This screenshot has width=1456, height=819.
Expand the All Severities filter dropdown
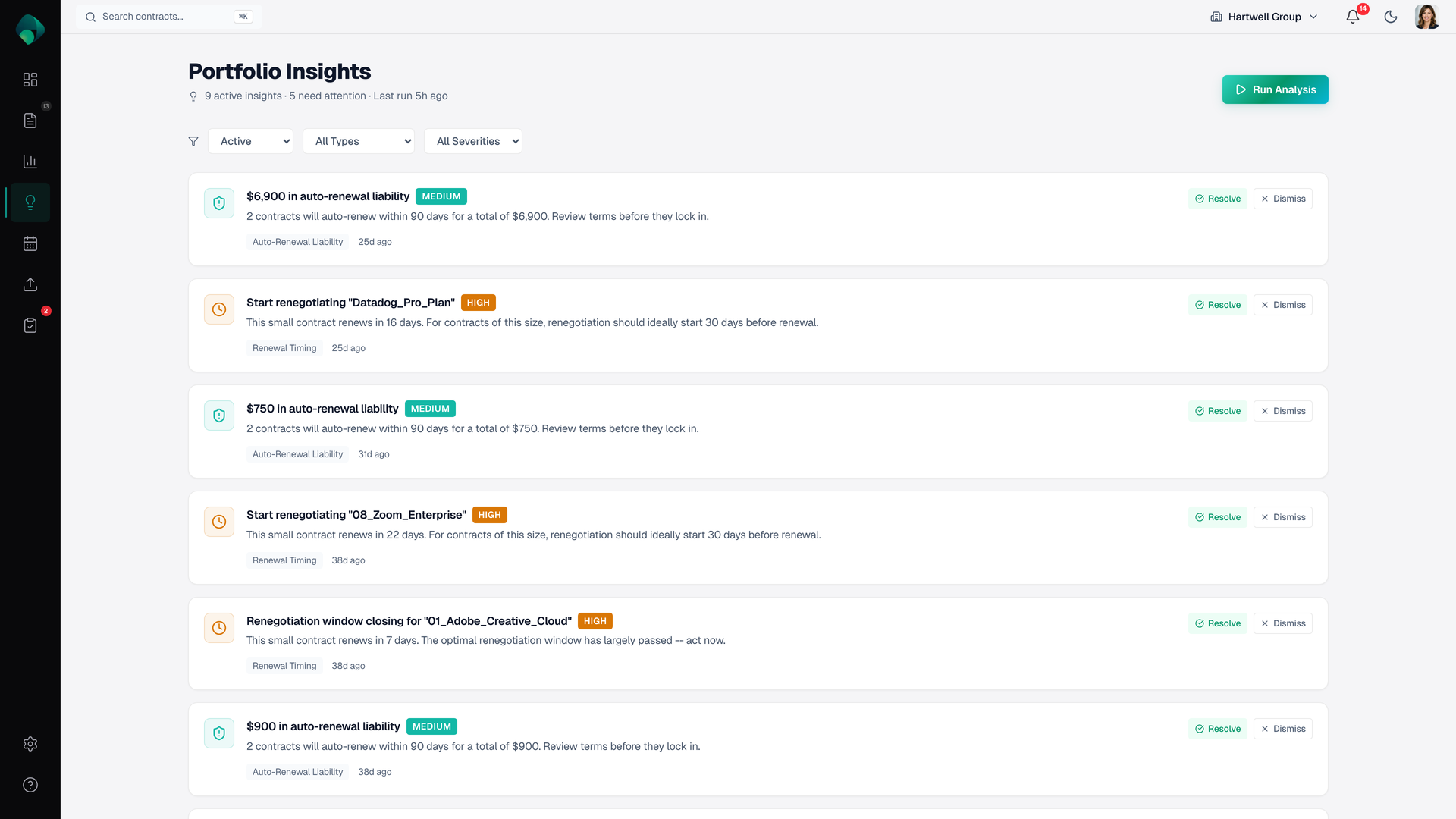[472, 141]
